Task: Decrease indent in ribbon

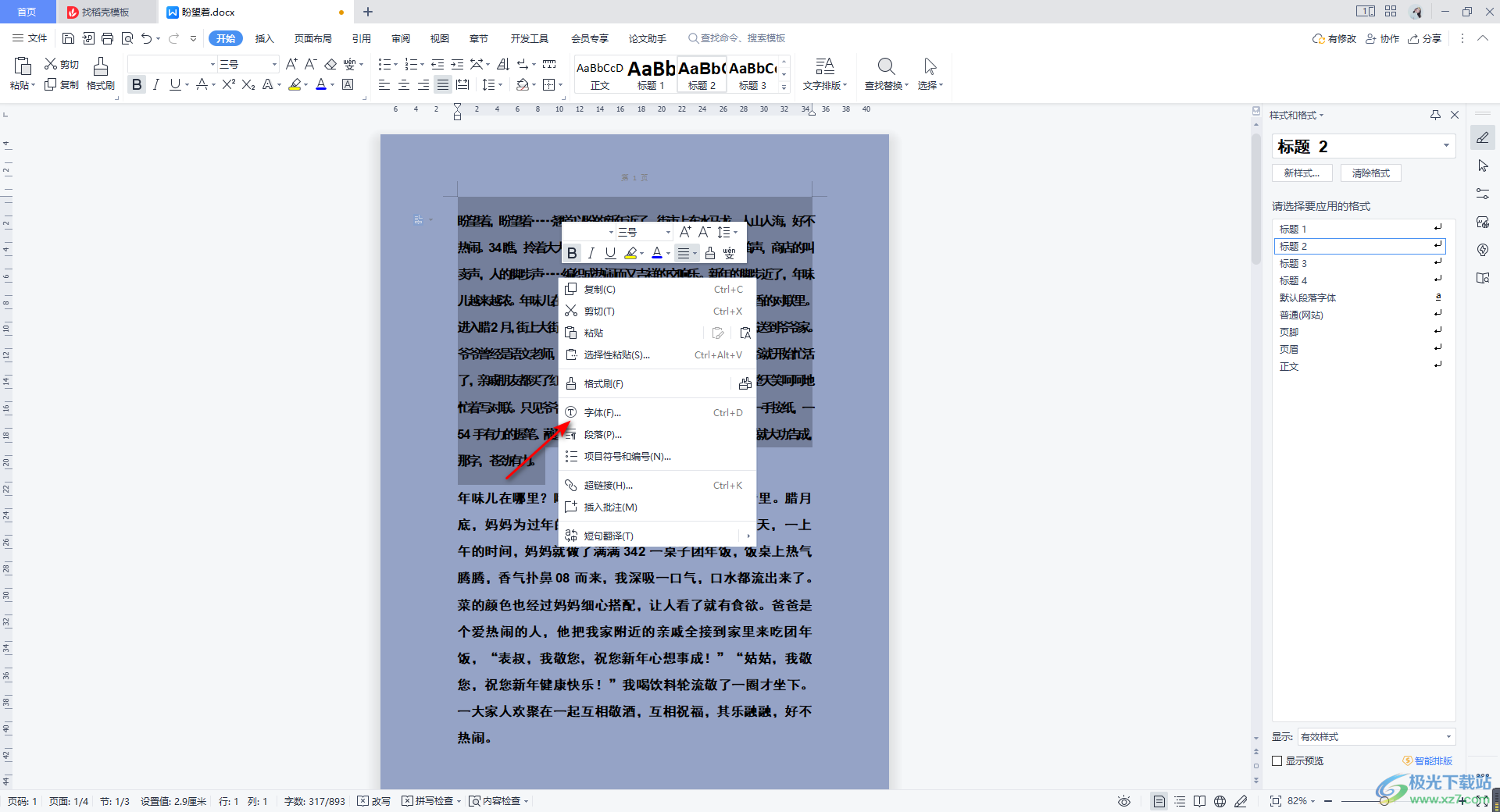Action: click(x=437, y=64)
